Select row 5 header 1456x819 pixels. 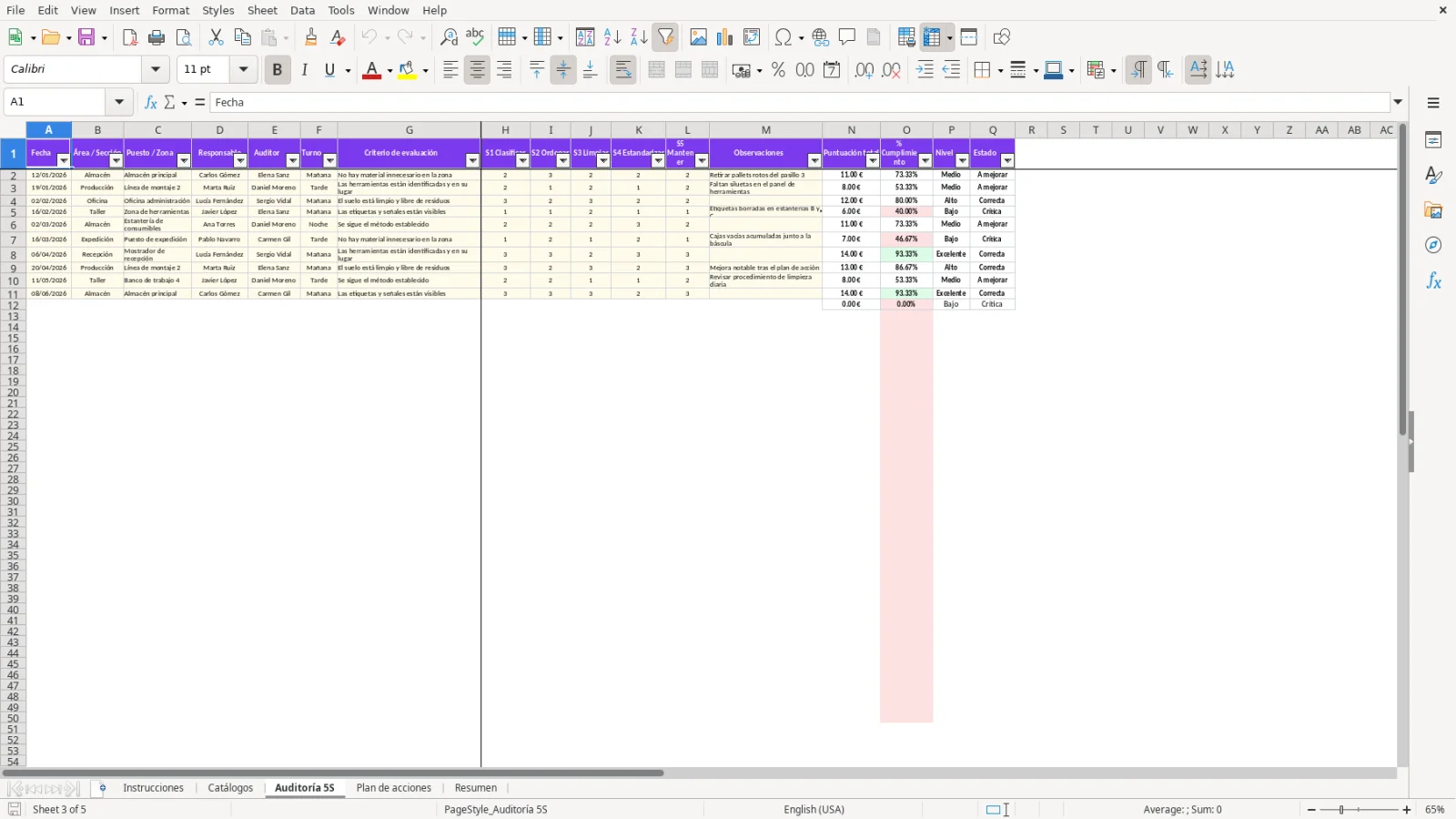(x=13, y=213)
